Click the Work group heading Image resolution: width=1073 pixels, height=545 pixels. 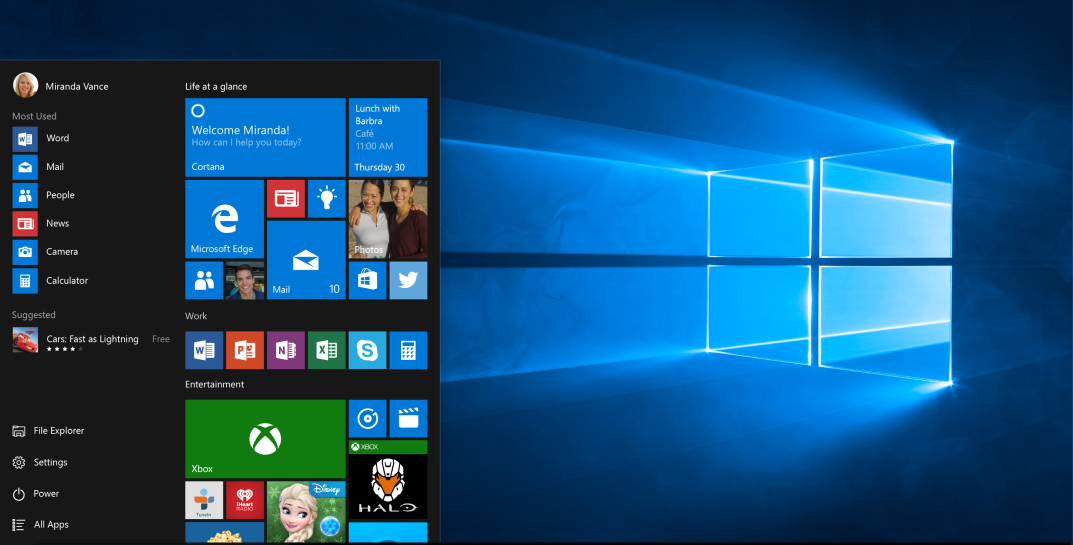(196, 316)
